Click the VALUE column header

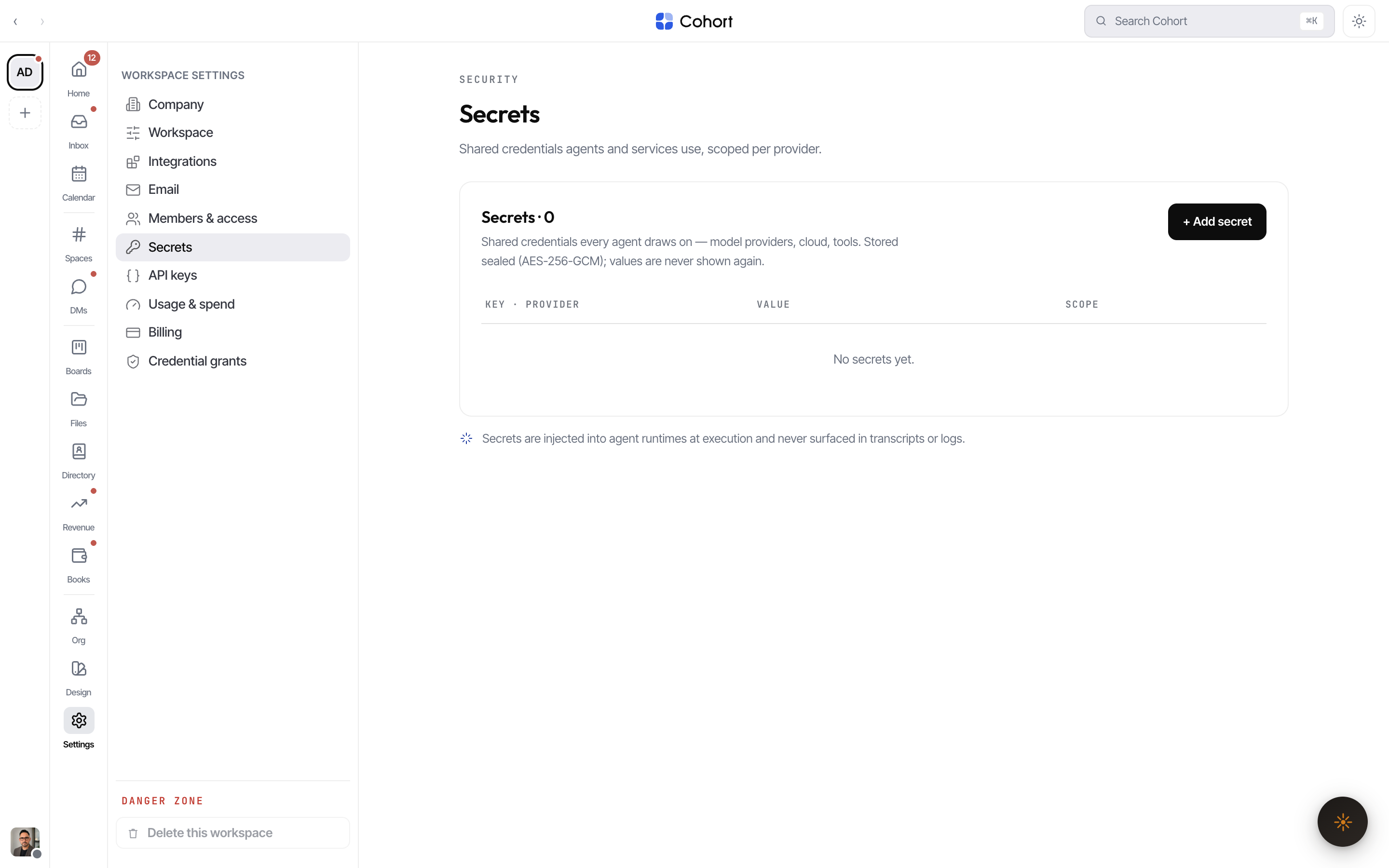(773, 304)
